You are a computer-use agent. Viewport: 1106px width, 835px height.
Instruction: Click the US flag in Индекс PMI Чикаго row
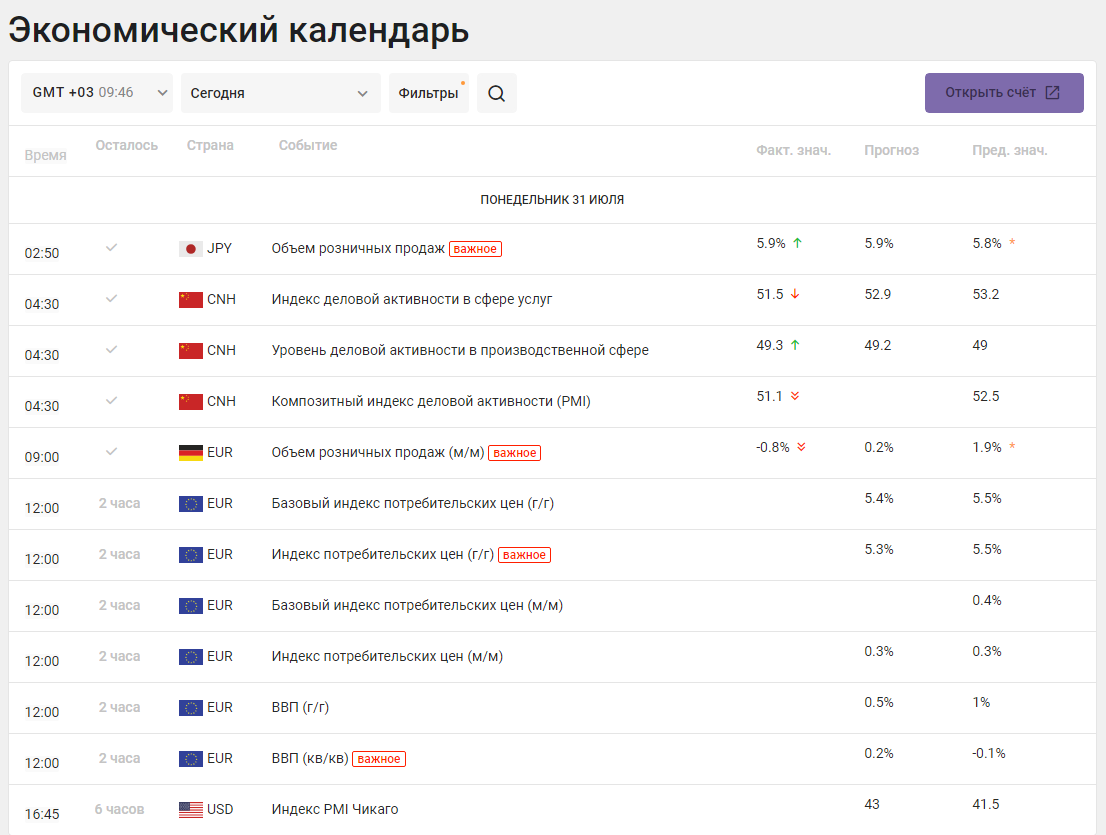coord(190,810)
